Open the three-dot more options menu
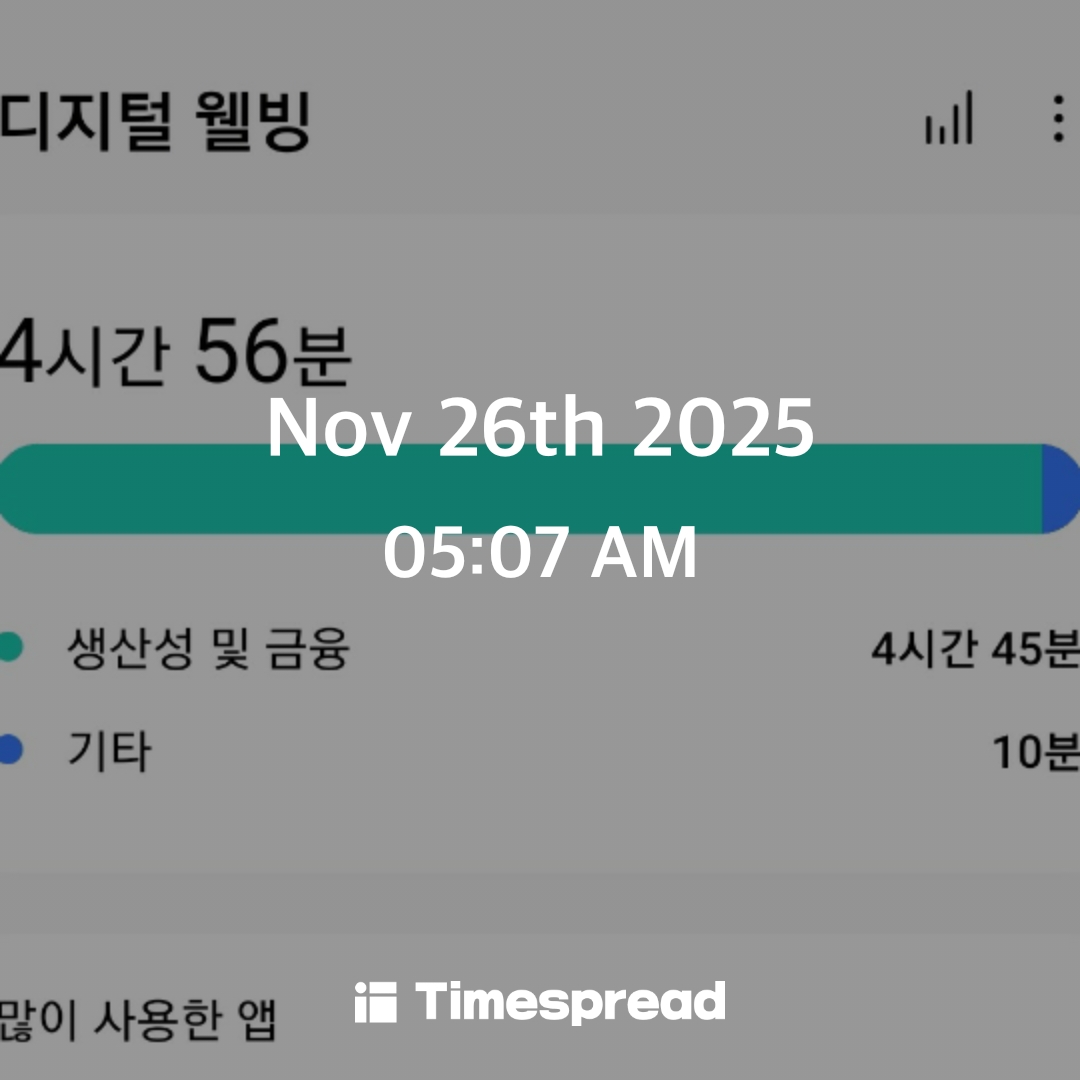Image resolution: width=1080 pixels, height=1080 pixels. (1058, 118)
